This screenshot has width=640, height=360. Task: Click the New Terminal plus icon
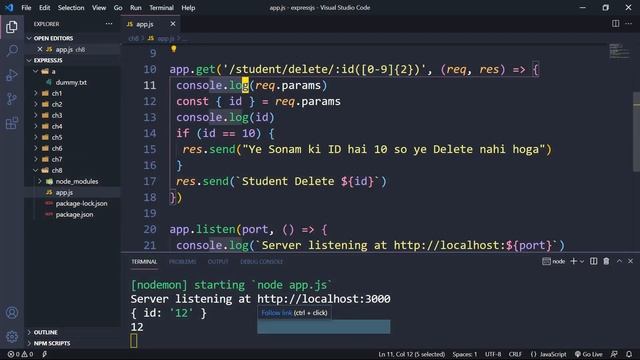tap(573, 261)
